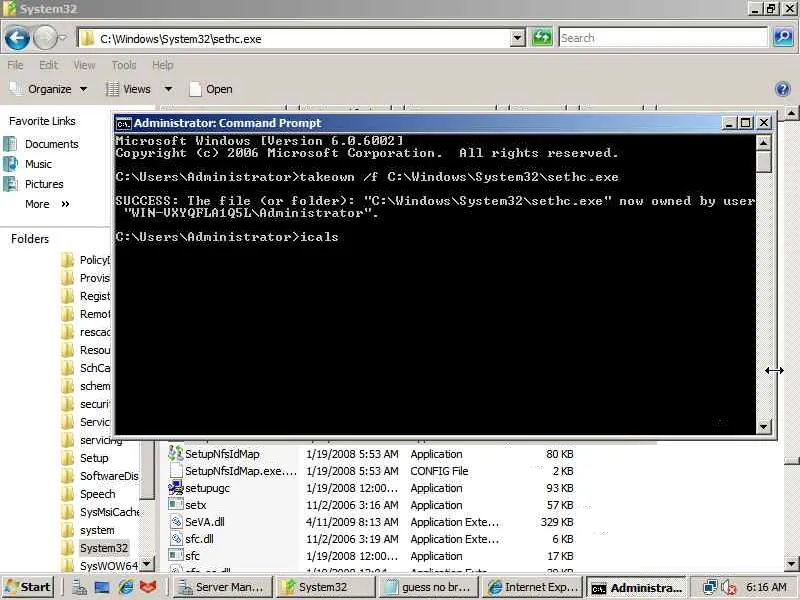The image size is (800, 600).
Task: Select the sfc.dll file
Action: 199,539
